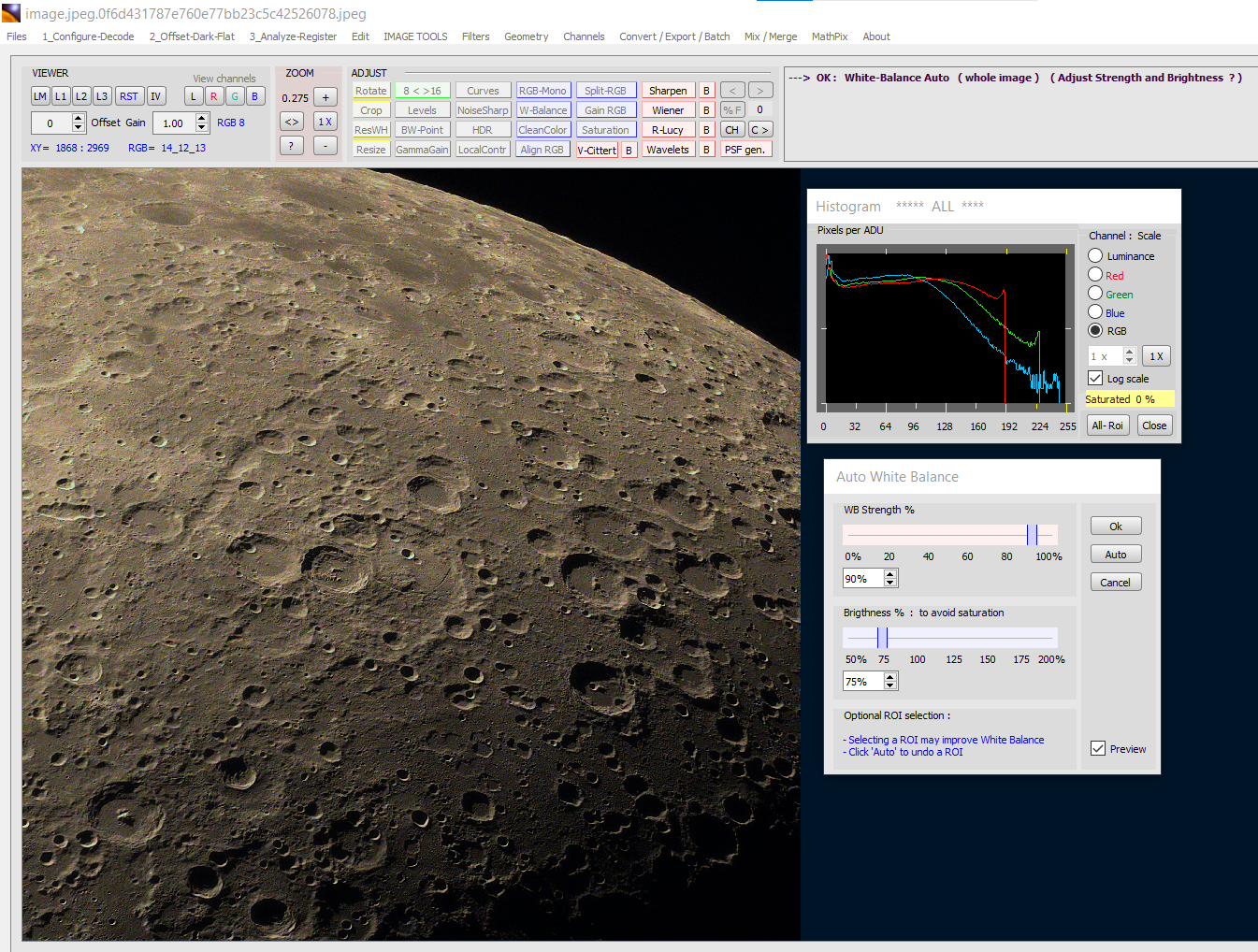The height and width of the screenshot is (952, 1258).
Task: Select the Luminance histogram channel
Action: pyautogui.click(x=1095, y=255)
